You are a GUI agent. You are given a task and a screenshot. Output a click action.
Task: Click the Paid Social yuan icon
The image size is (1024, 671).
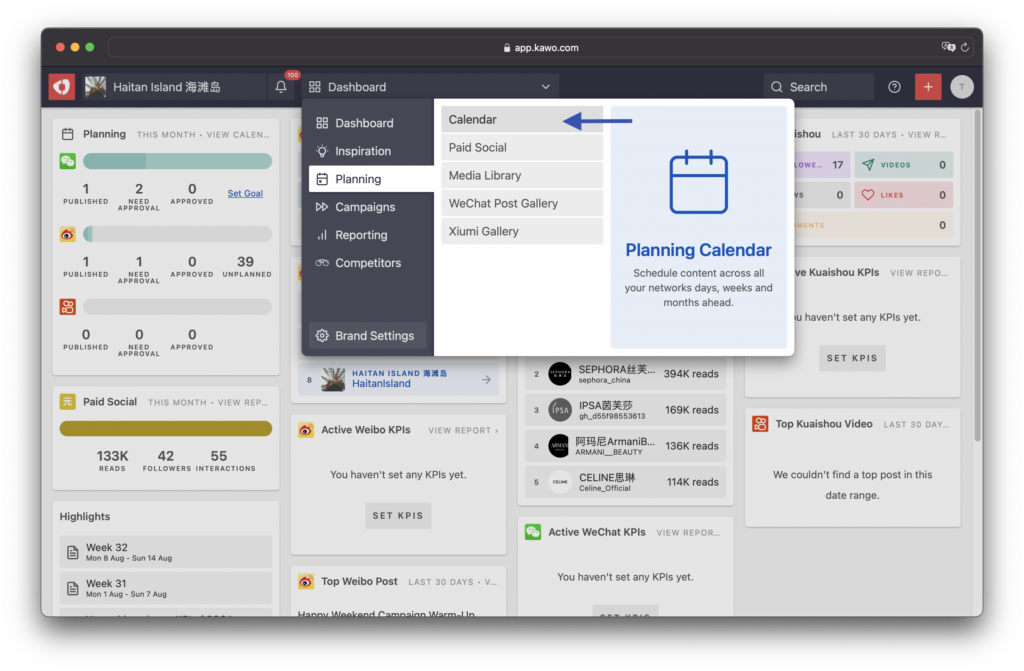[x=68, y=402]
